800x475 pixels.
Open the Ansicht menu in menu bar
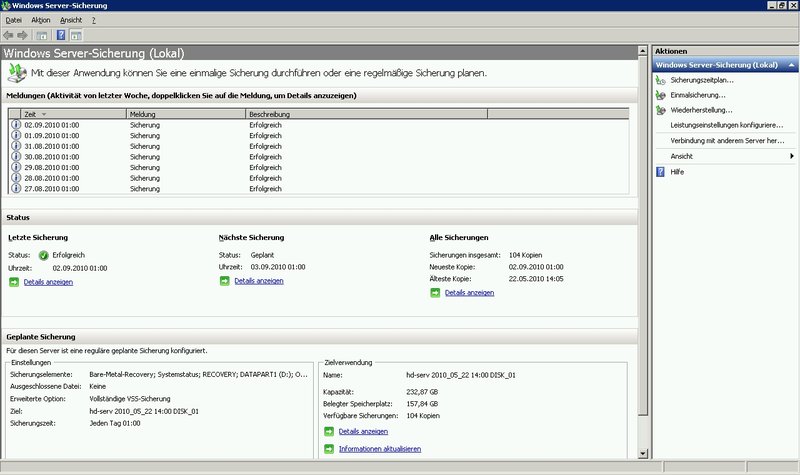coord(71,20)
